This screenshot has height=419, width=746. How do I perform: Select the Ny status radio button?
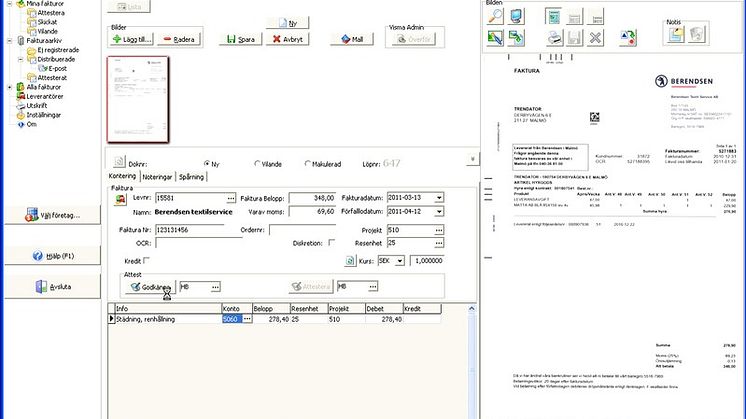(x=207, y=164)
